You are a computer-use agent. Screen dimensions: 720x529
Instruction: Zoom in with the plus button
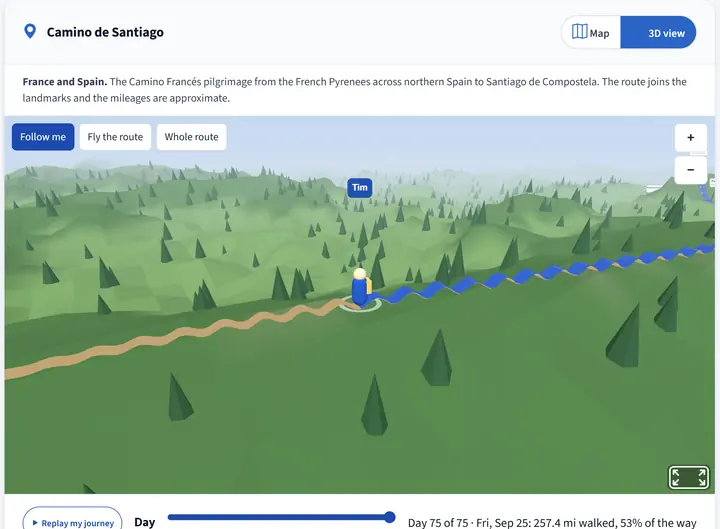[690, 137]
